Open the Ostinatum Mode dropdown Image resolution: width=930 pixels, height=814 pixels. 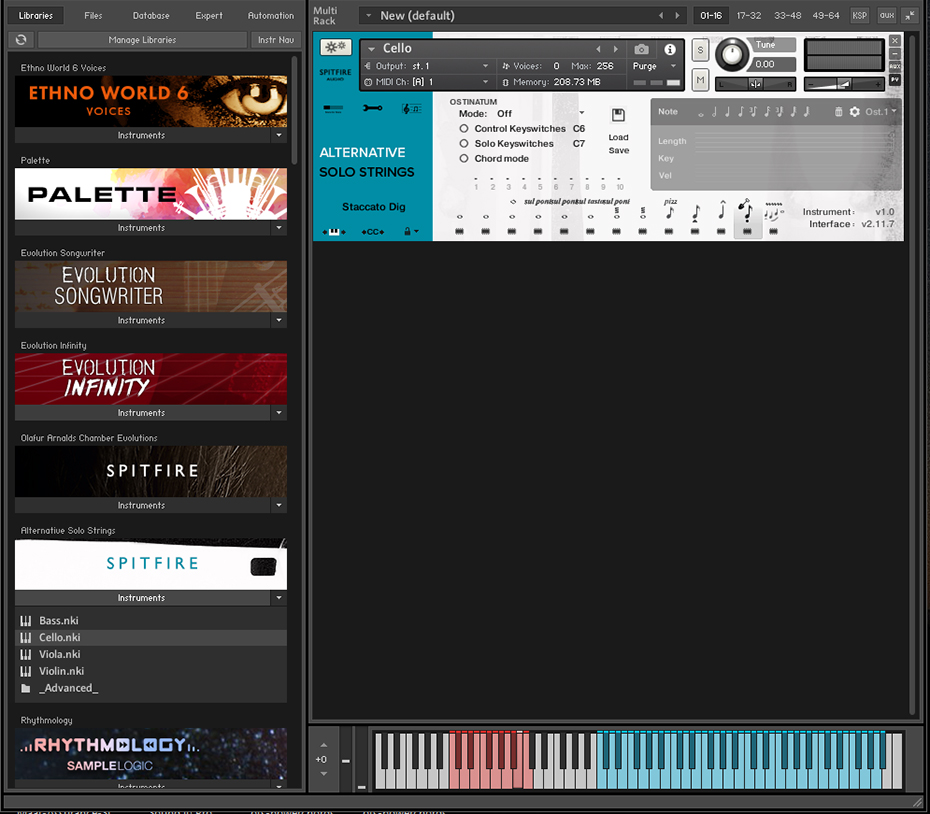581,113
